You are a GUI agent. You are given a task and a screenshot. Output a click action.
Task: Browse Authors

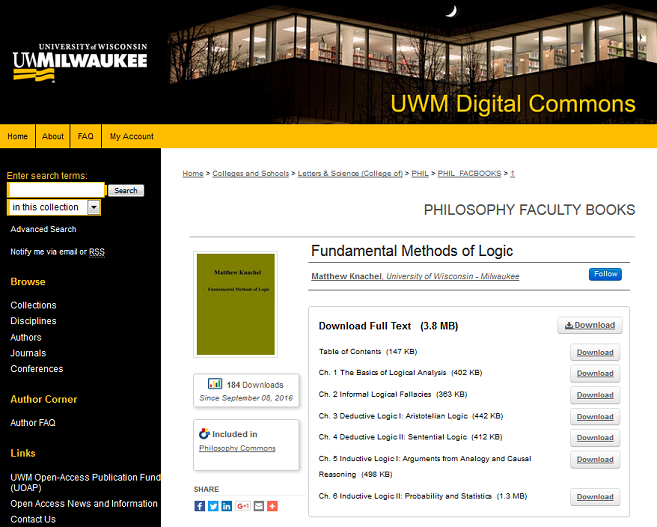click(x=26, y=337)
